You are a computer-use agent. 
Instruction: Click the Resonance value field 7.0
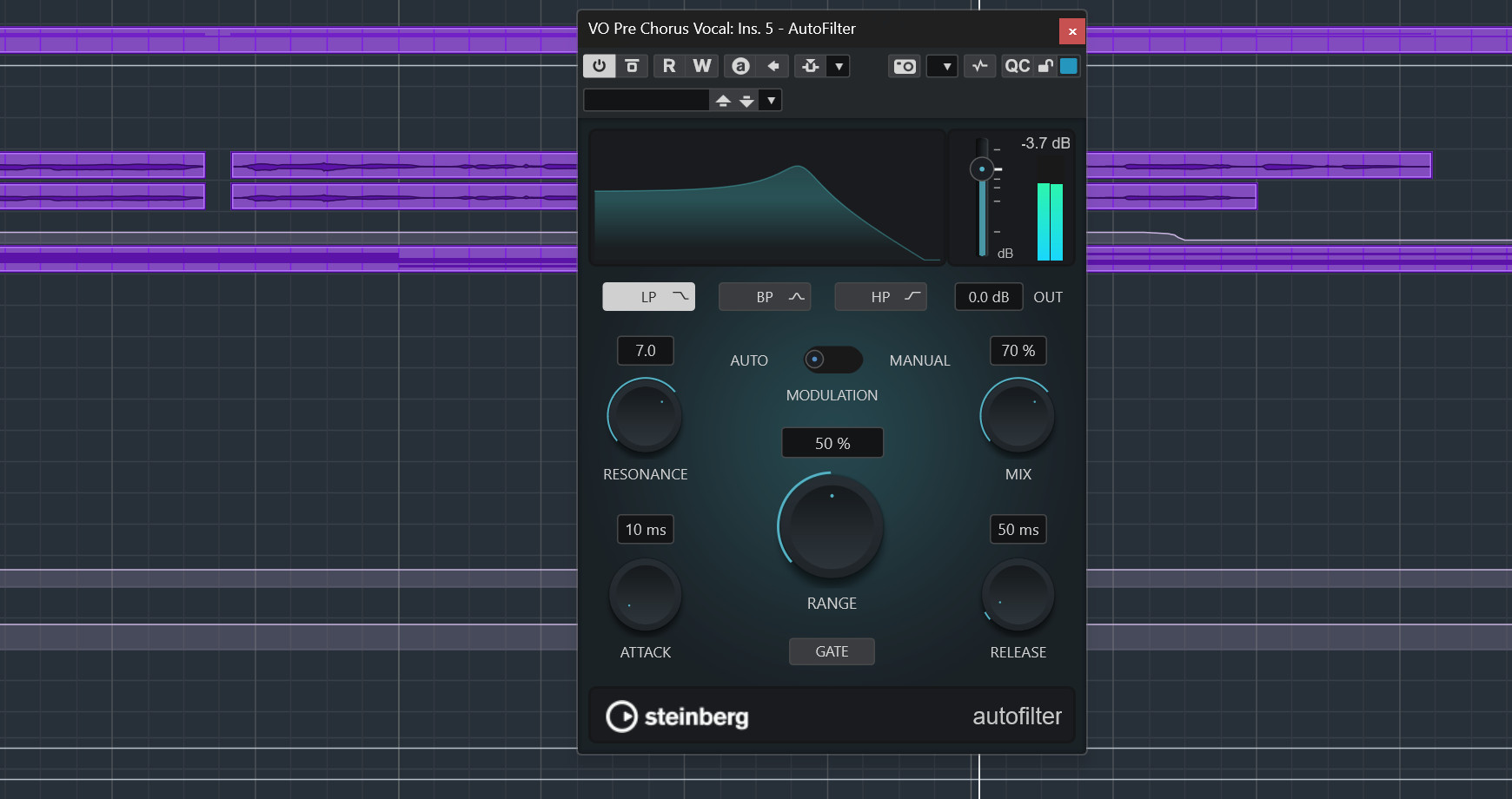646,351
